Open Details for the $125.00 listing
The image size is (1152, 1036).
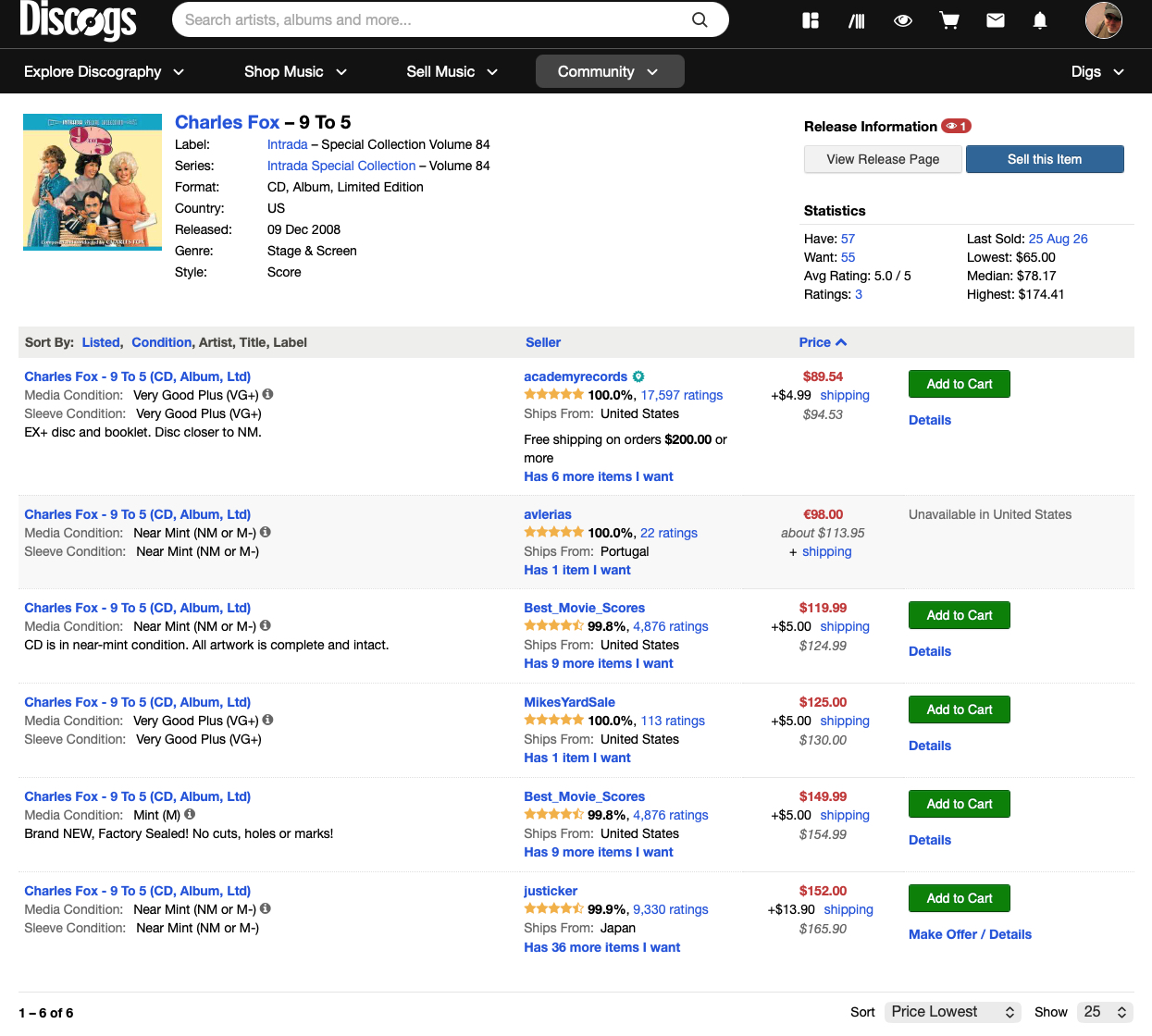click(x=930, y=746)
